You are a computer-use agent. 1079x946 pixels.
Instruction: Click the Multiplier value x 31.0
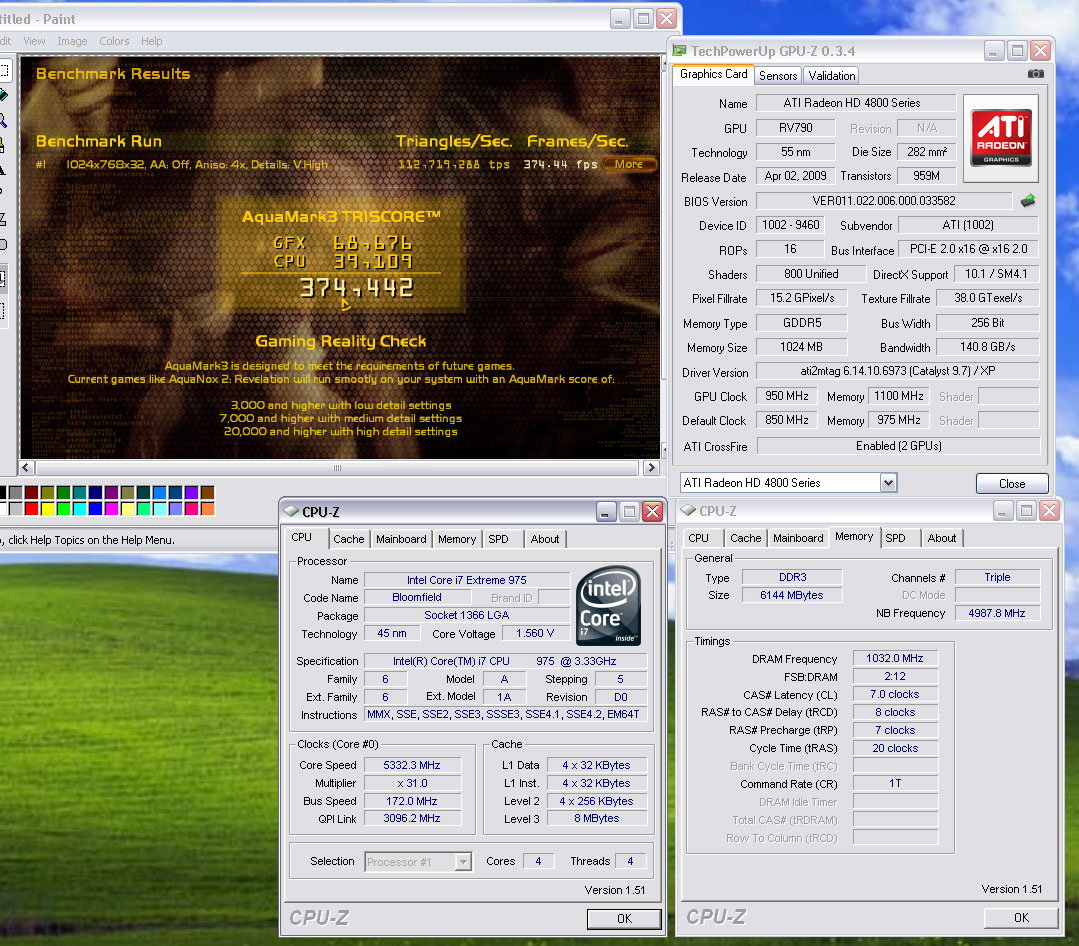pos(412,783)
